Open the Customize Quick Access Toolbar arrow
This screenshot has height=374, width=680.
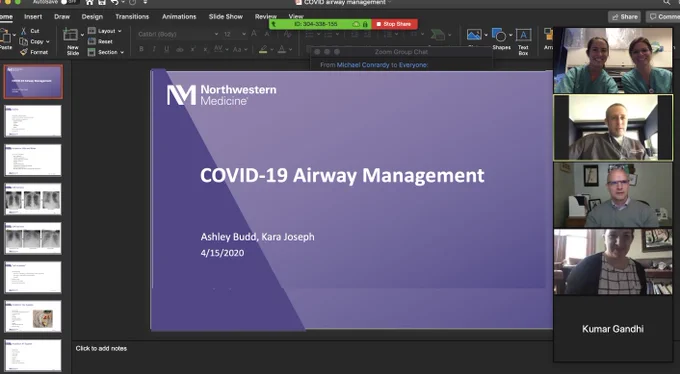(x=145, y=3)
